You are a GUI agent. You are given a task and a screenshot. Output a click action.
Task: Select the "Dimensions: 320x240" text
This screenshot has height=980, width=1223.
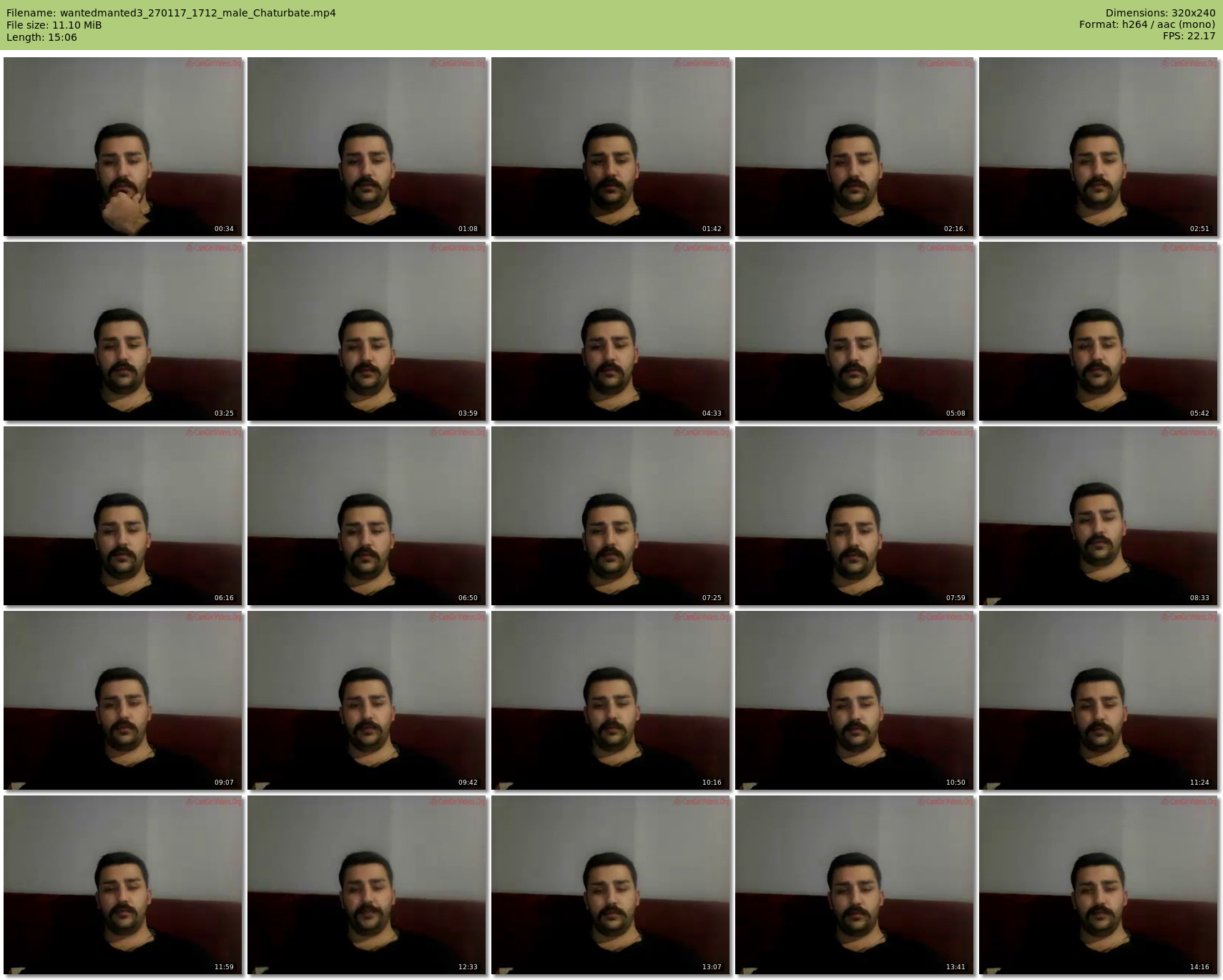coord(1160,13)
